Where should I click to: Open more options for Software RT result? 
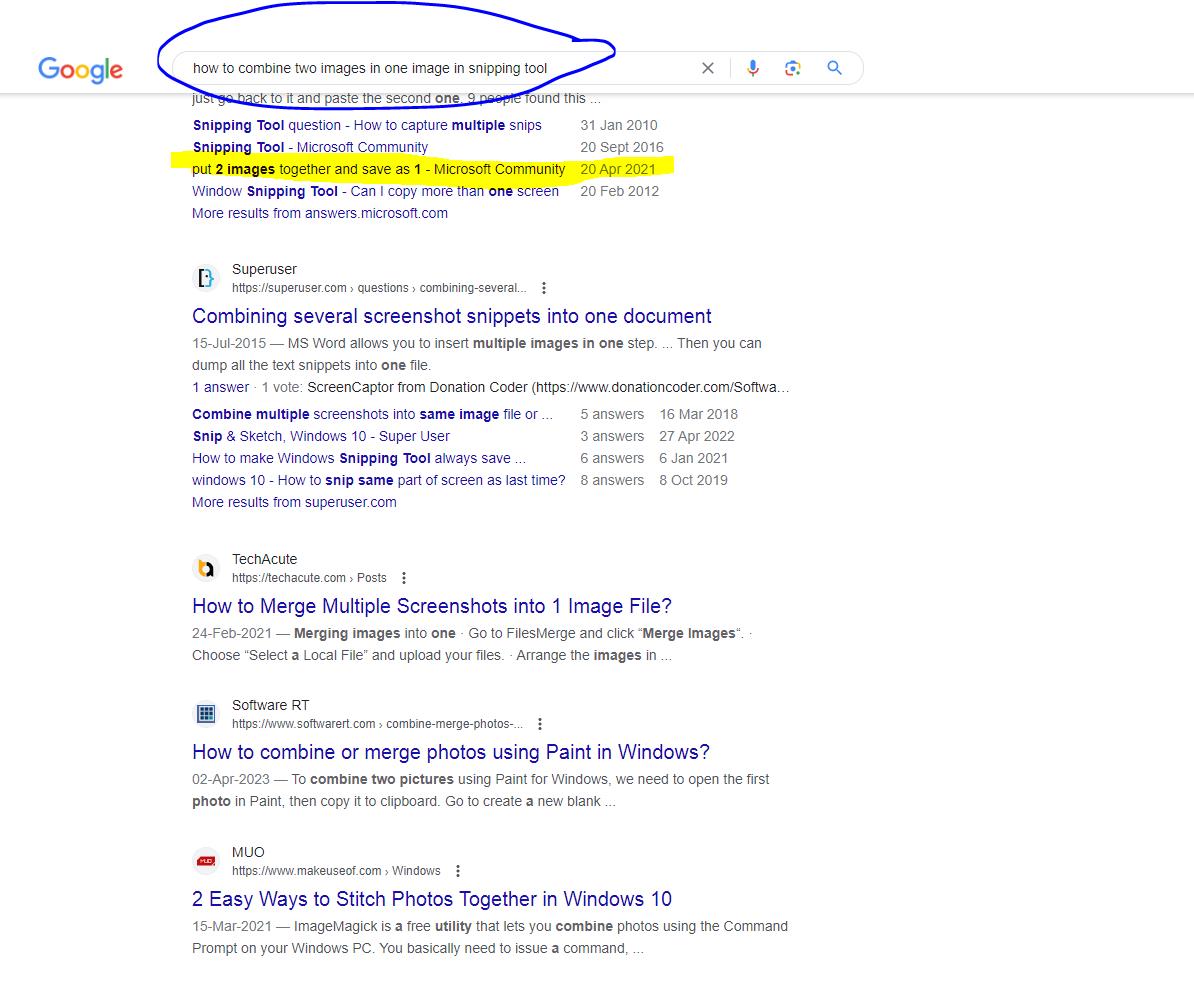point(540,724)
